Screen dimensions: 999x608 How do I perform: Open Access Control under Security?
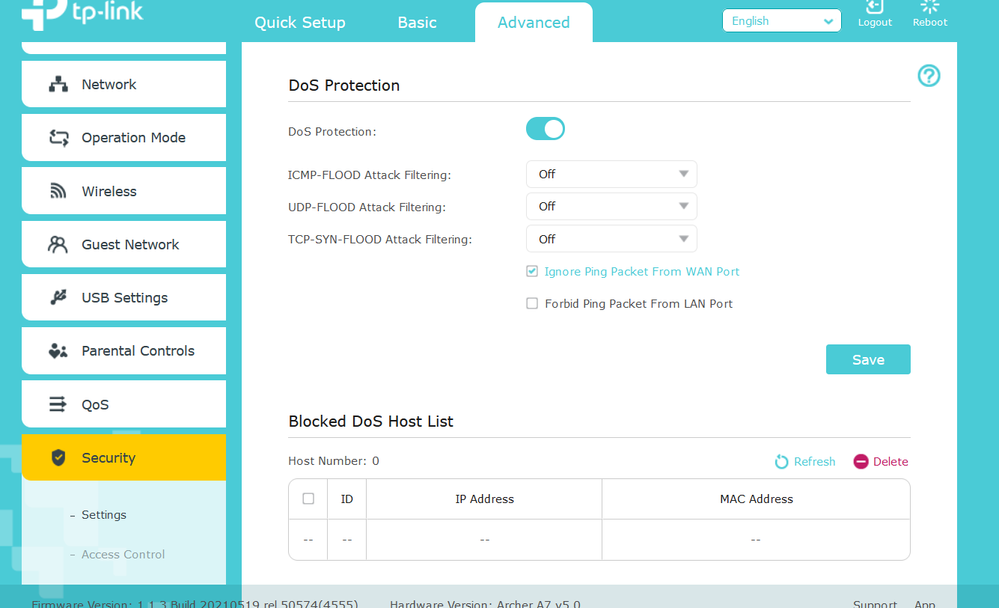click(x=123, y=555)
